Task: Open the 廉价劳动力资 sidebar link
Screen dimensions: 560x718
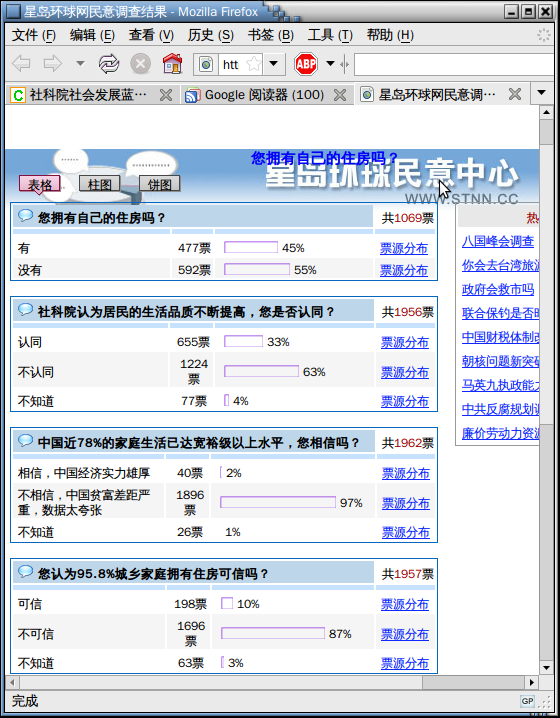Action: pyautogui.click(x=500, y=433)
